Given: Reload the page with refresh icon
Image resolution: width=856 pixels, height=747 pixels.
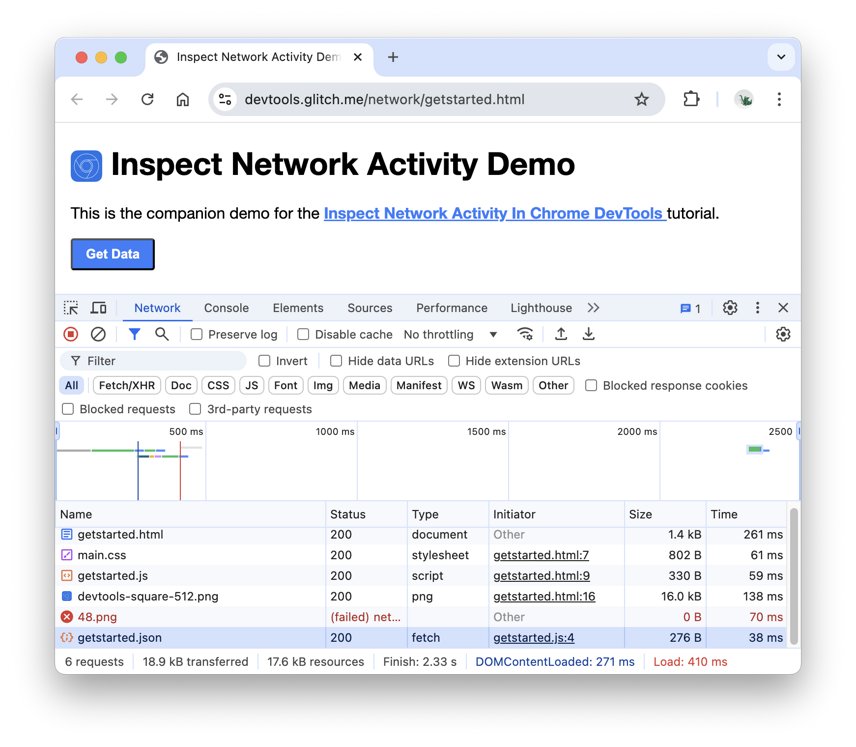Looking at the screenshot, I should point(147,99).
